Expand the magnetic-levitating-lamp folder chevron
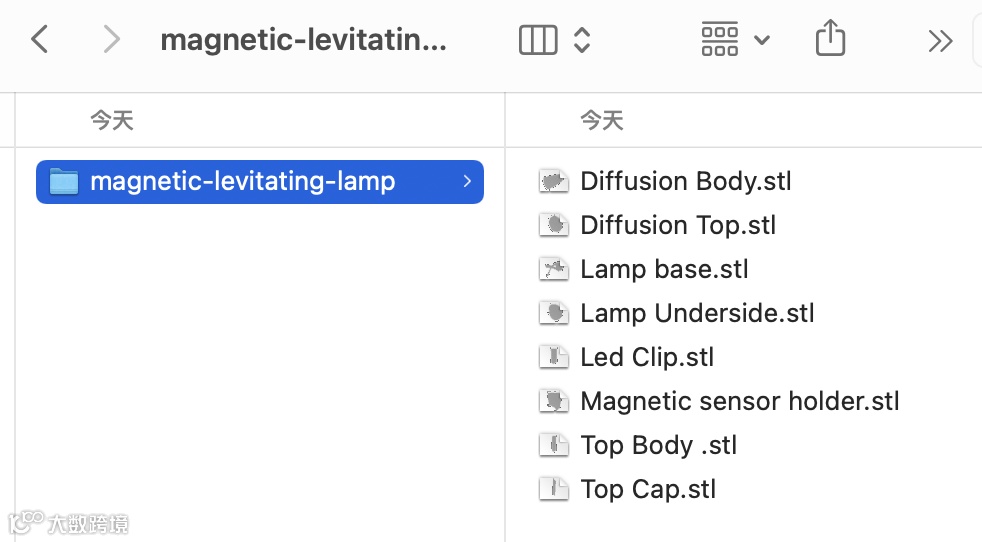The image size is (982, 542). click(467, 181)
